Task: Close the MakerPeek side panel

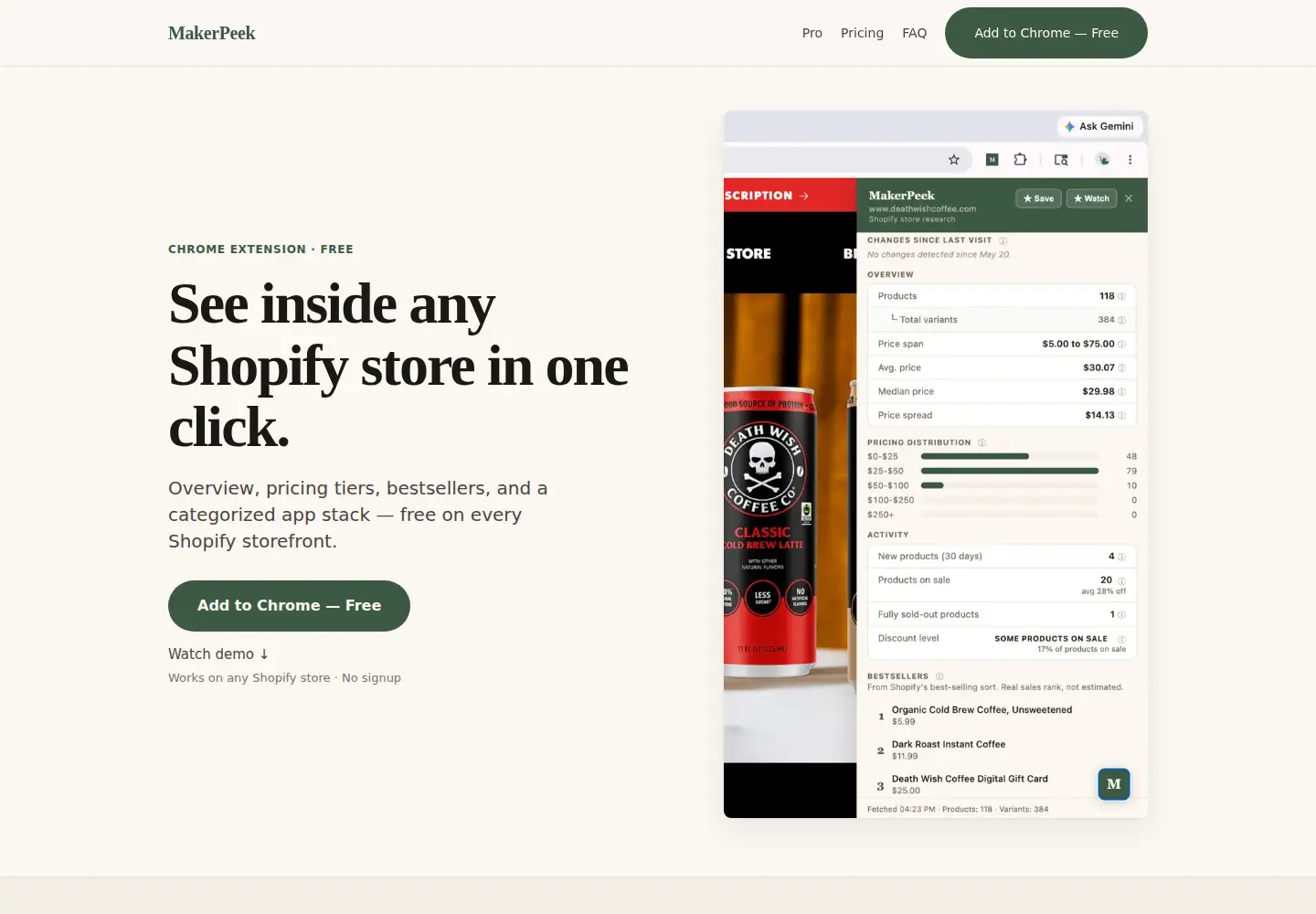Action: click(1129, 198)
